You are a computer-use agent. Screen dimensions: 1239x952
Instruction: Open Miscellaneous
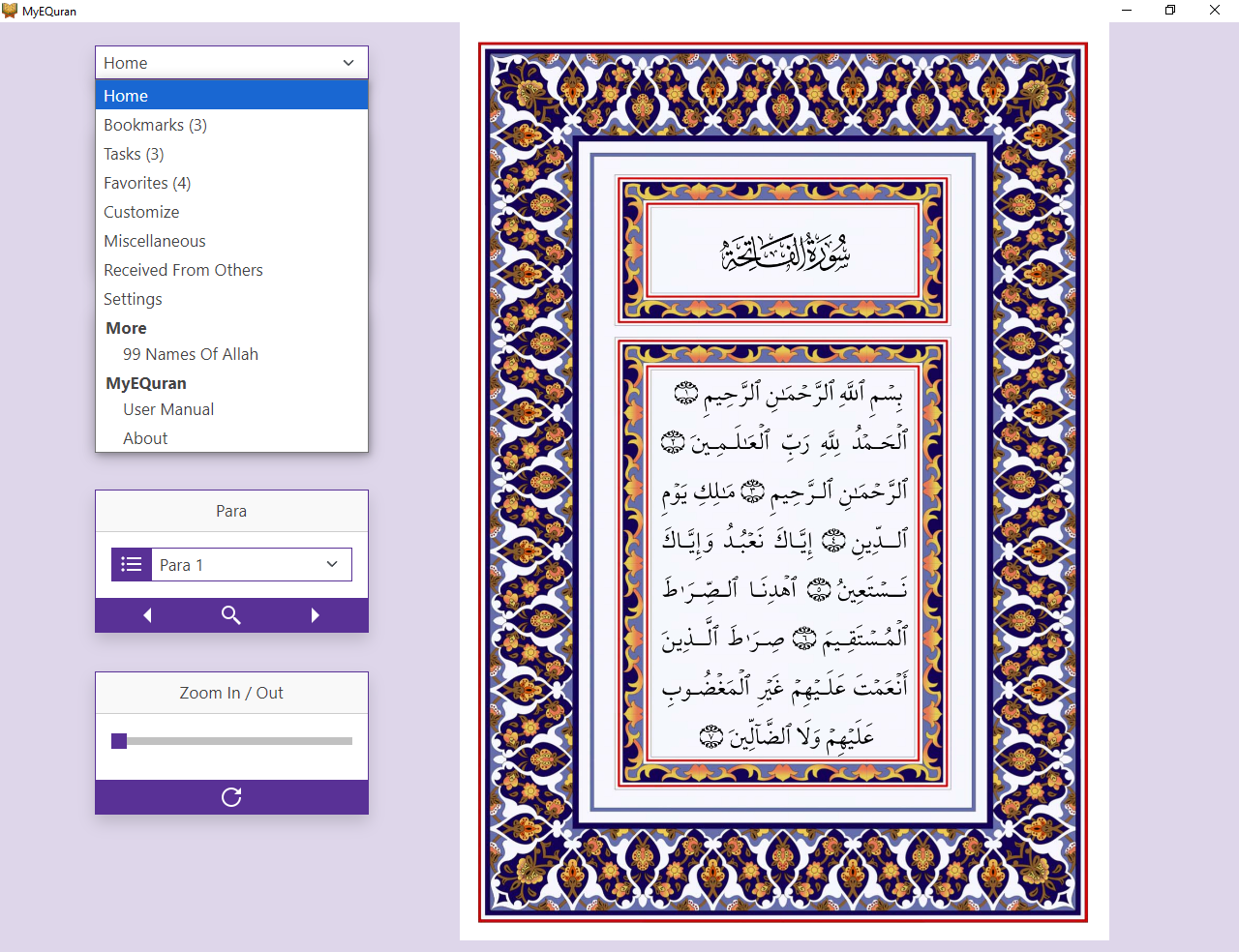pos(154,240)
